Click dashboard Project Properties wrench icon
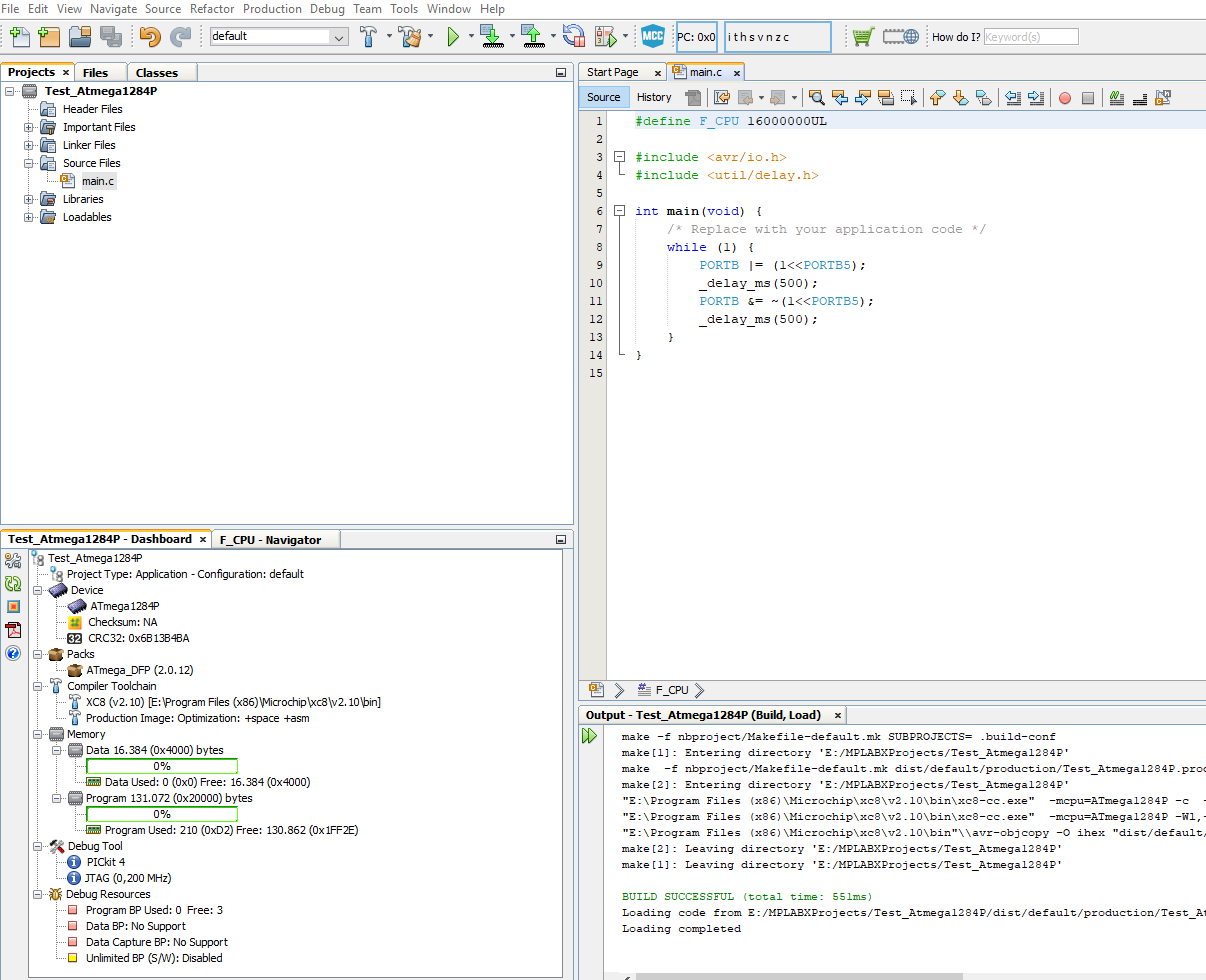1206x980 pixels. tap(13, 560)
